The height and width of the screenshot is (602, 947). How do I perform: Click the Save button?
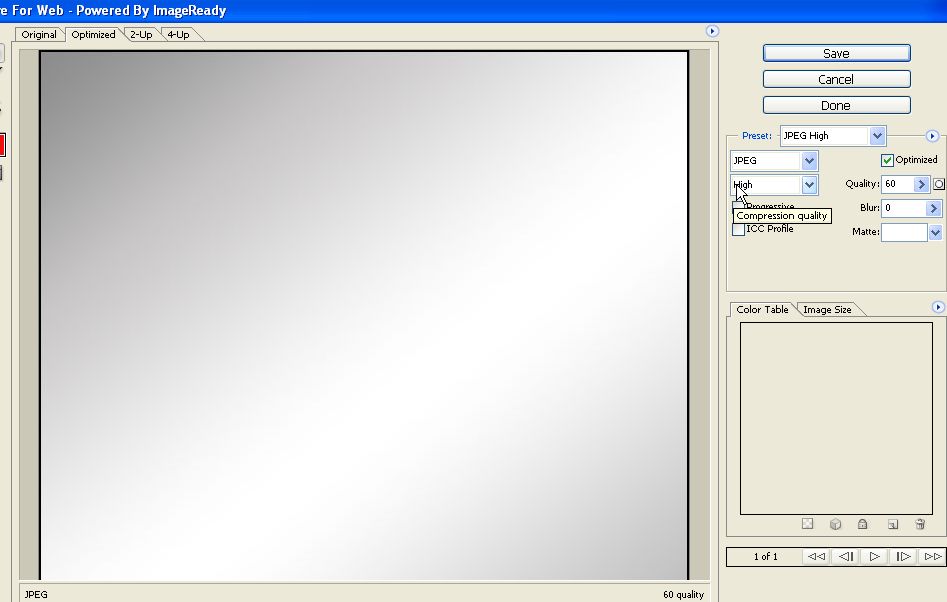[836, 53]
